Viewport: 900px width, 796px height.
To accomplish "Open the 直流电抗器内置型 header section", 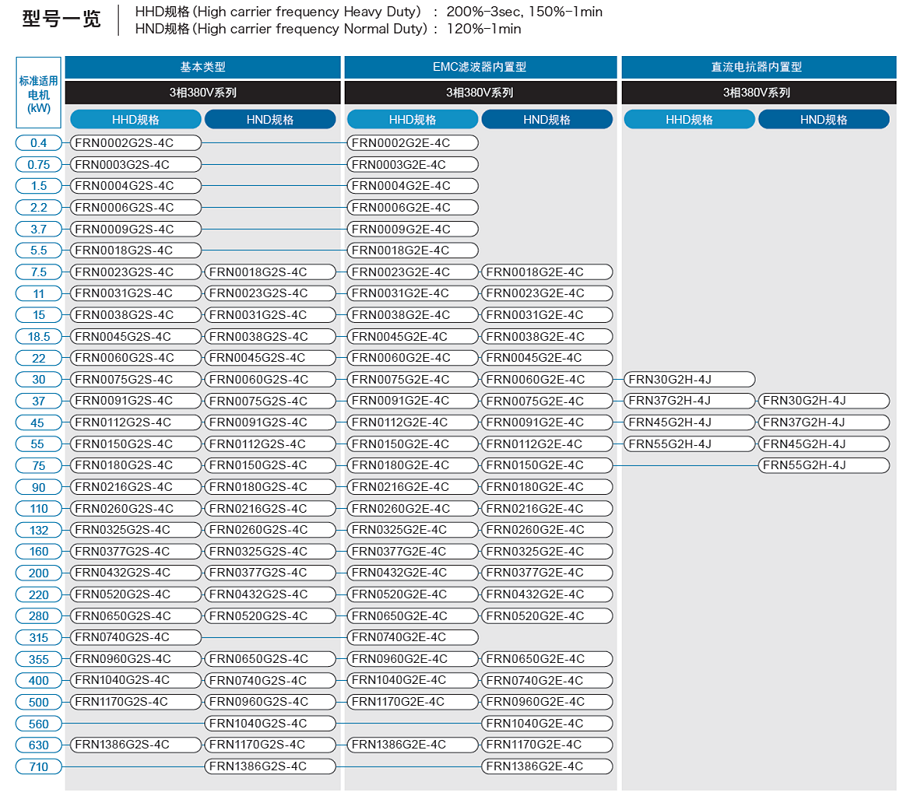I will pyautogui.click(x=757, y=67).
